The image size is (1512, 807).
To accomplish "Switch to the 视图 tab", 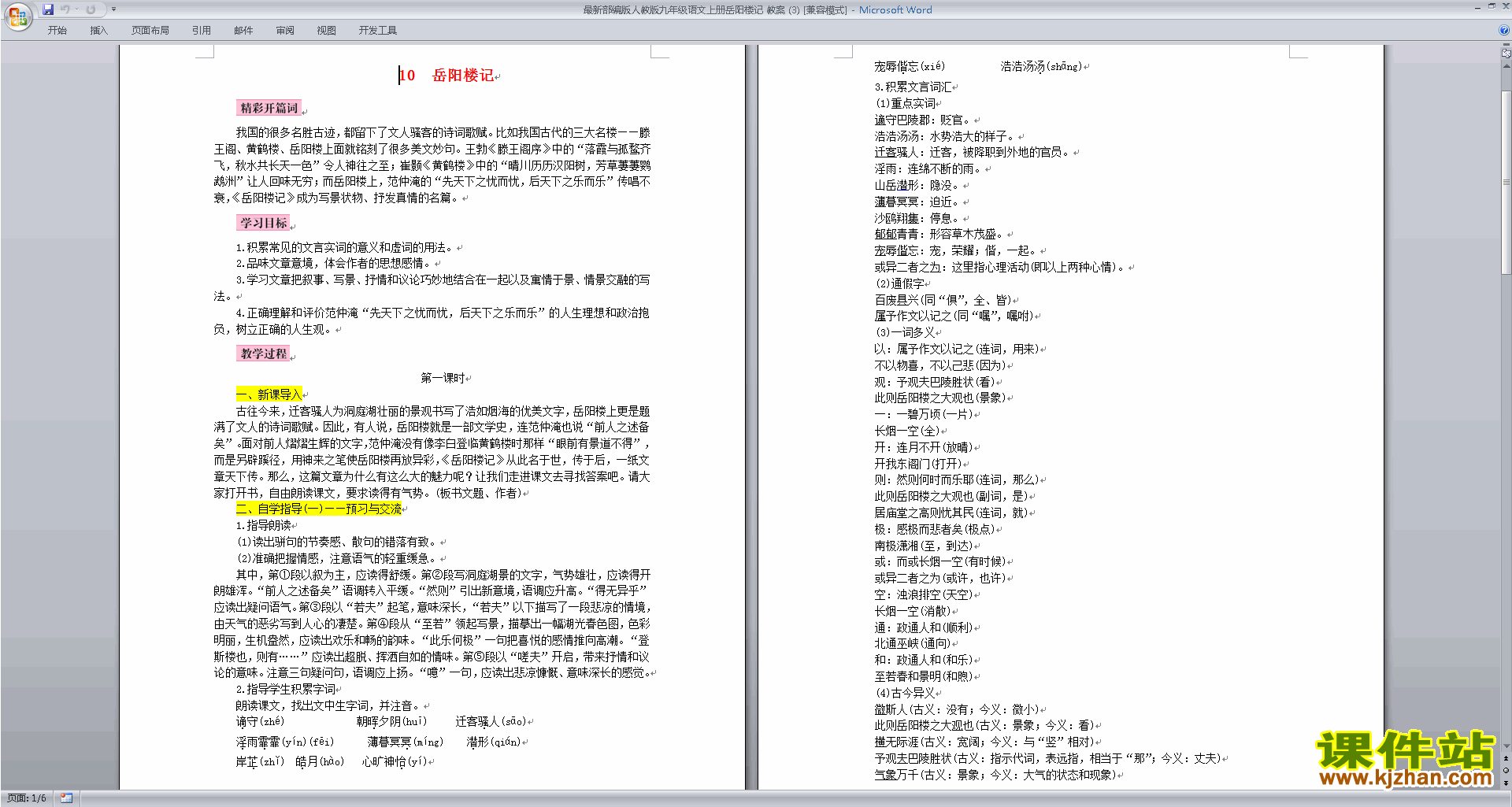I will tap(326, 31).
